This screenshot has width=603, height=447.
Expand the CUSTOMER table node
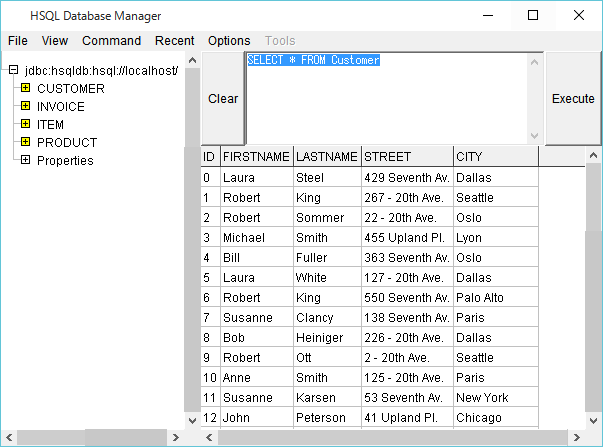tap(25, 88)
